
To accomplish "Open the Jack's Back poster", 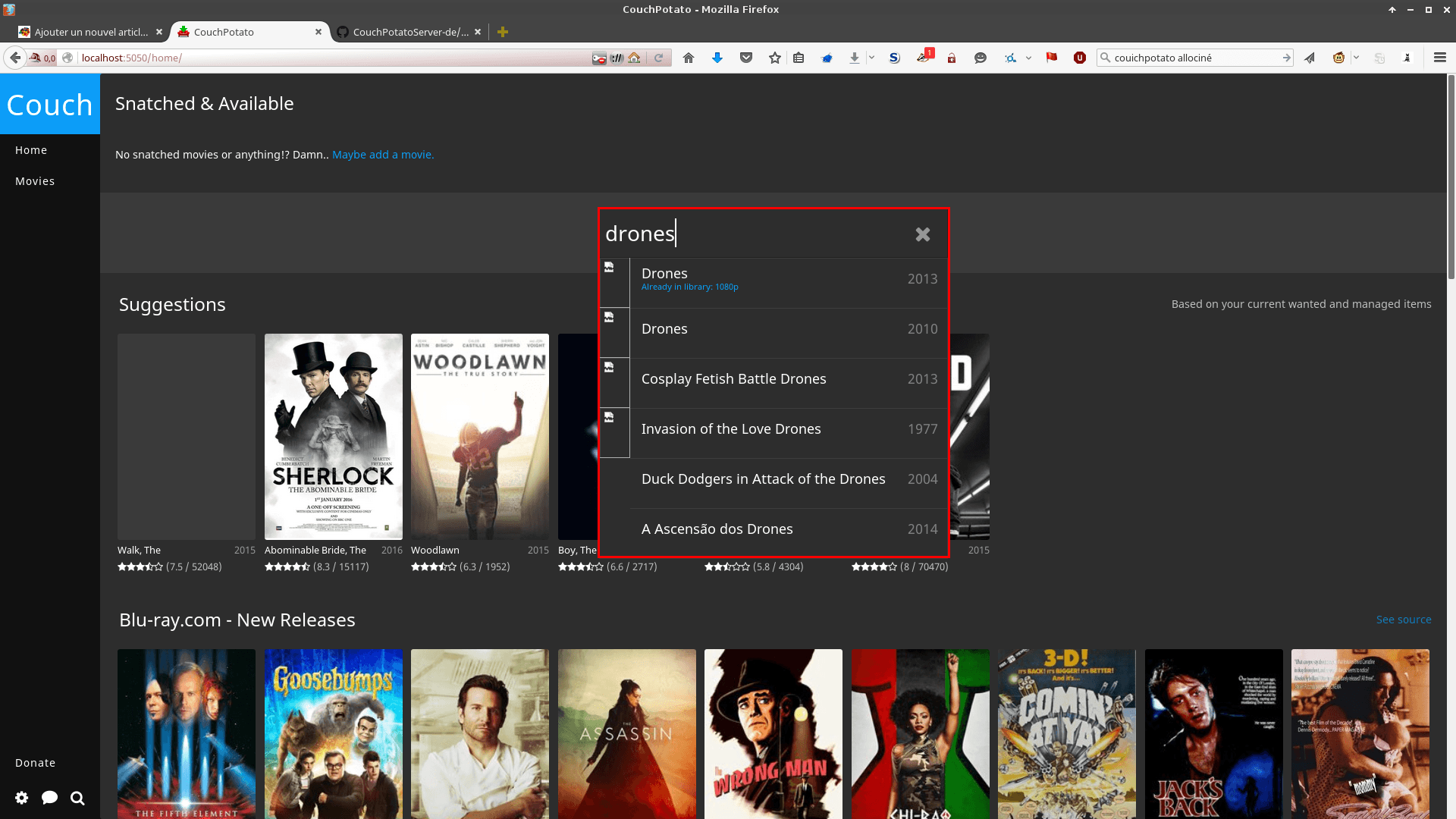I will coord(1214,733).
